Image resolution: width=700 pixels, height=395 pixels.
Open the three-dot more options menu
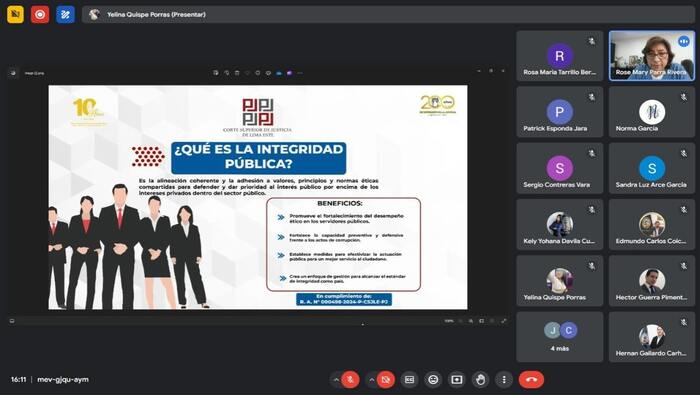click(504, 379)
